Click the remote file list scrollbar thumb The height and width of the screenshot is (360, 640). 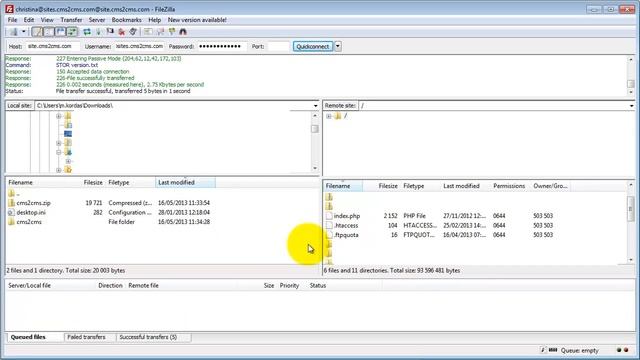pyautogui.click(x=631, y=209)
